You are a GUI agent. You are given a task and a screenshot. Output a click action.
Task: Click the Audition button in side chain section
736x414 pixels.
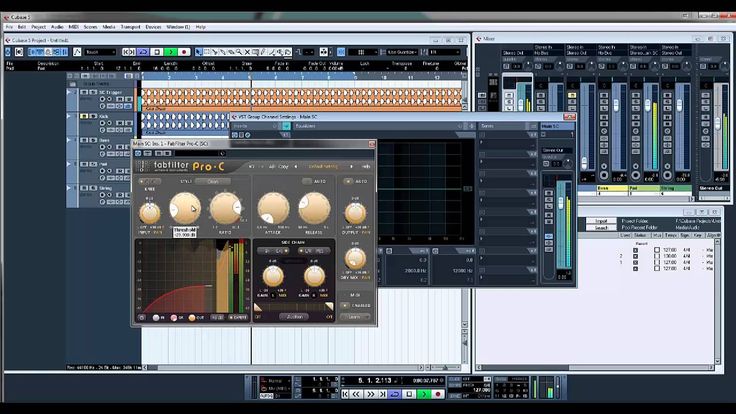pos(293,317)
